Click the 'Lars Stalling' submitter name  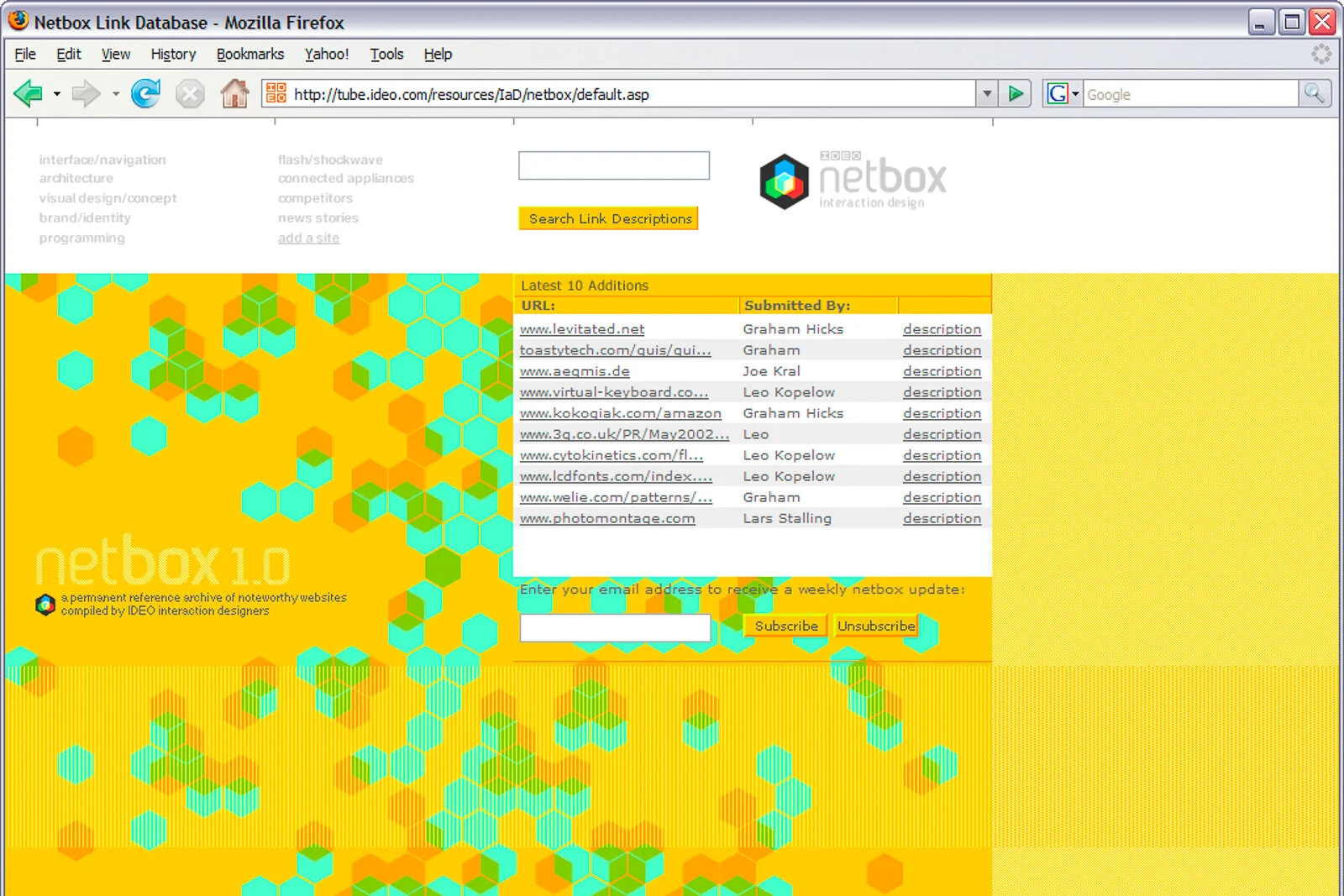pyautogui.click(x=787, y=518)
